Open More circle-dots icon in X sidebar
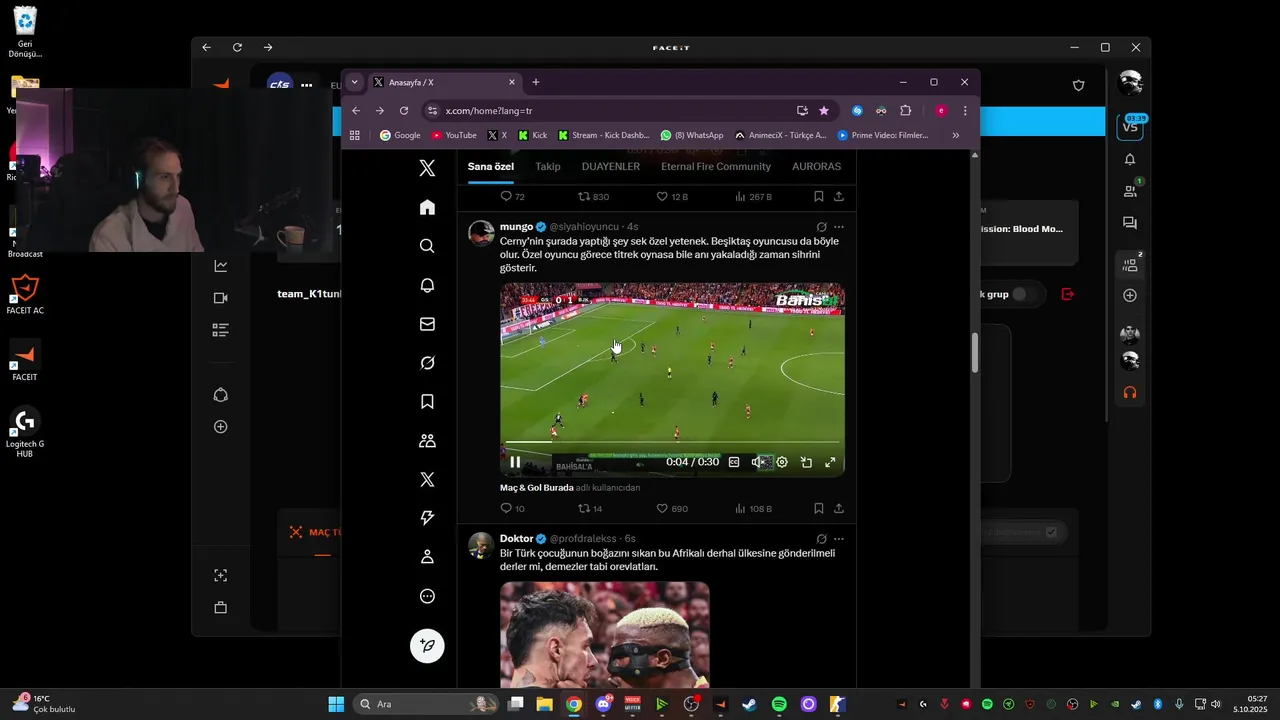 click(427, 596)
